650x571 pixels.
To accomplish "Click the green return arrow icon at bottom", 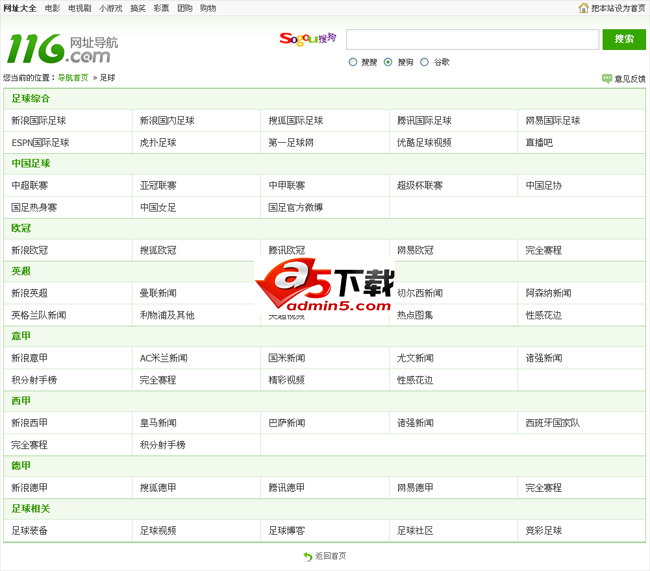I will [x=308, y=556].
